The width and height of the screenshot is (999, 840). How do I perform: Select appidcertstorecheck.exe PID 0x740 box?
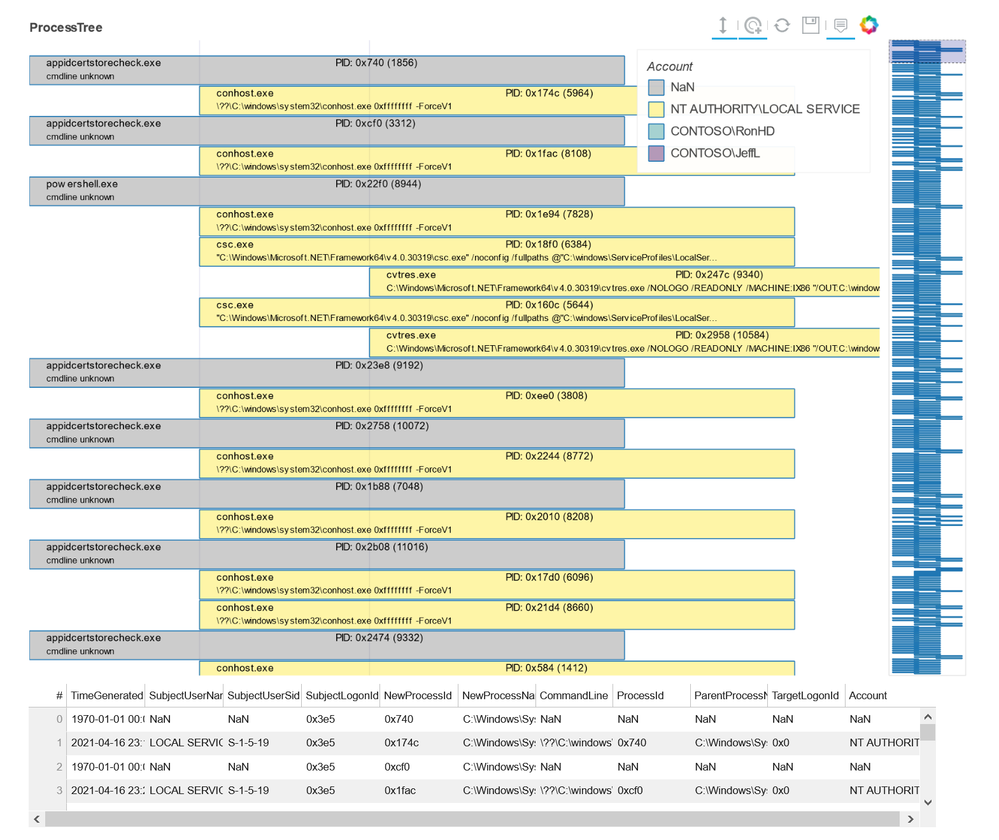[327, 70]
